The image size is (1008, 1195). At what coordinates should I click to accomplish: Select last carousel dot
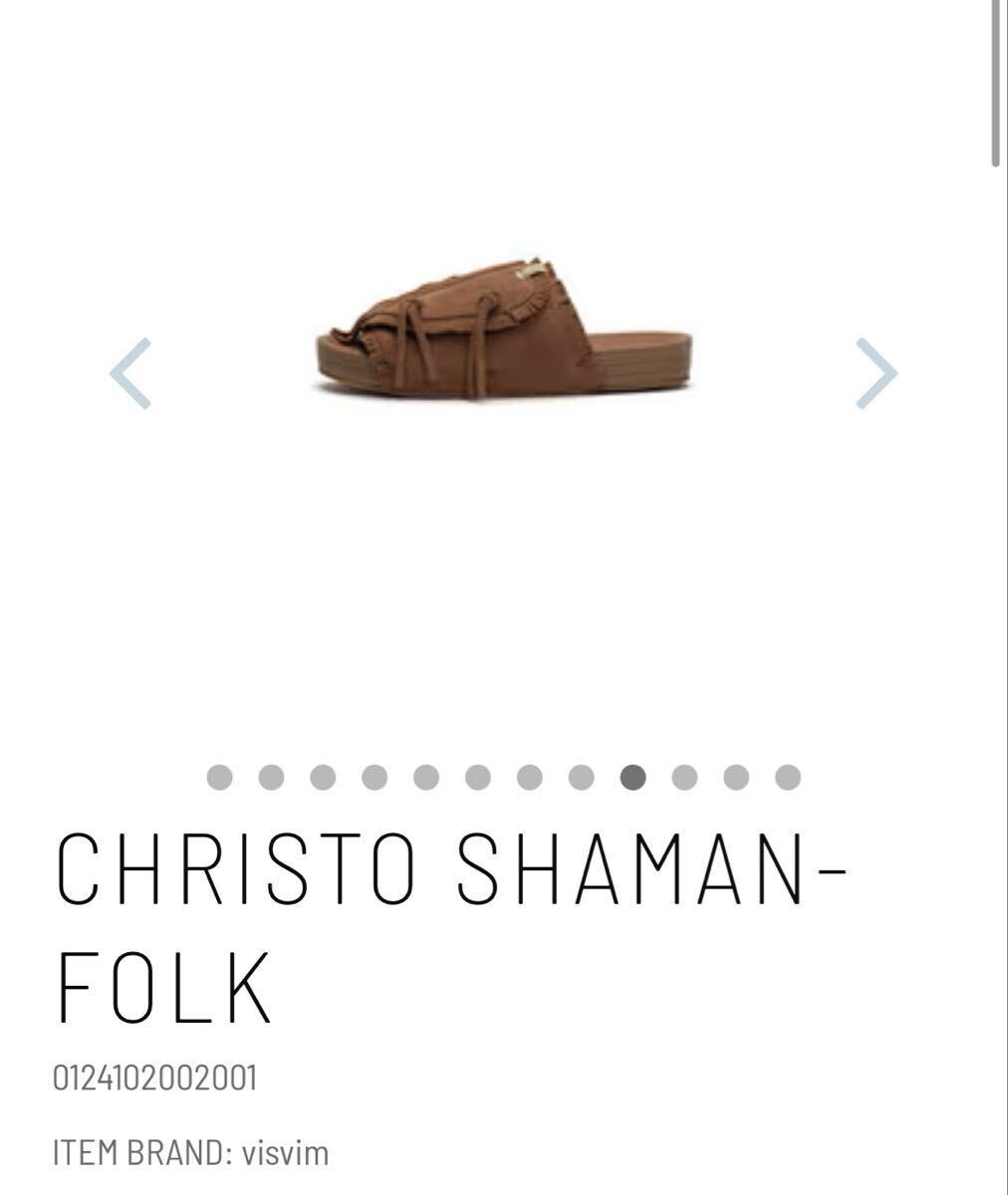(x=788, y=777)
